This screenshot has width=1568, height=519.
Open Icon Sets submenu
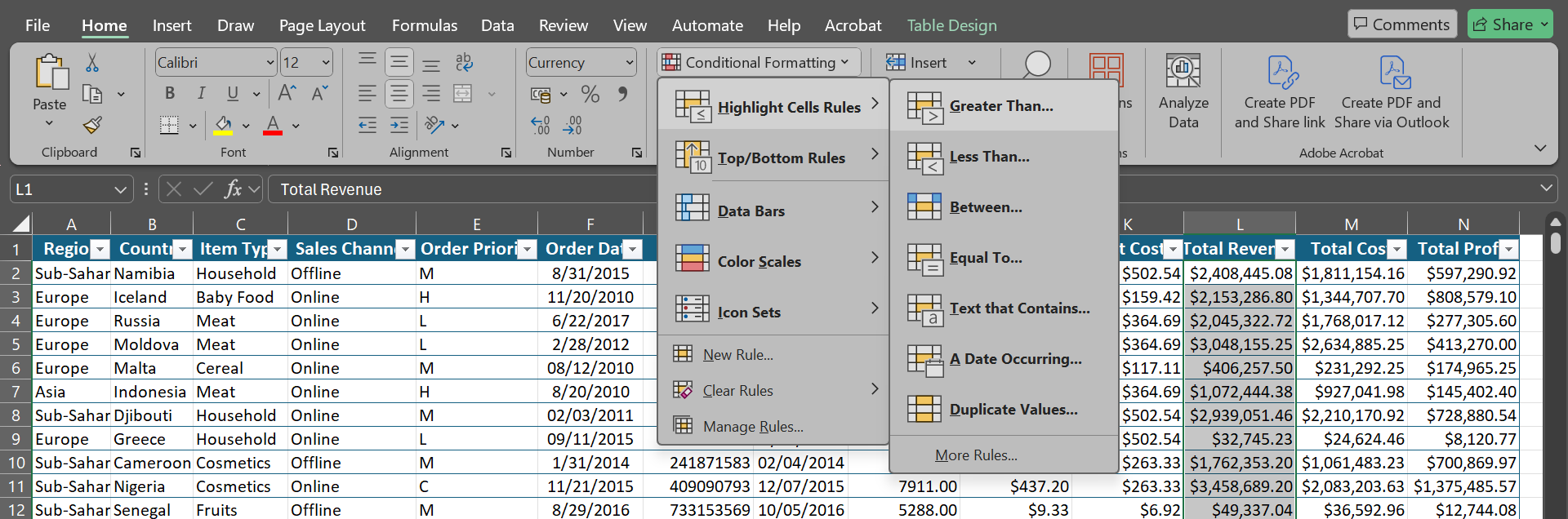[773, 311]
